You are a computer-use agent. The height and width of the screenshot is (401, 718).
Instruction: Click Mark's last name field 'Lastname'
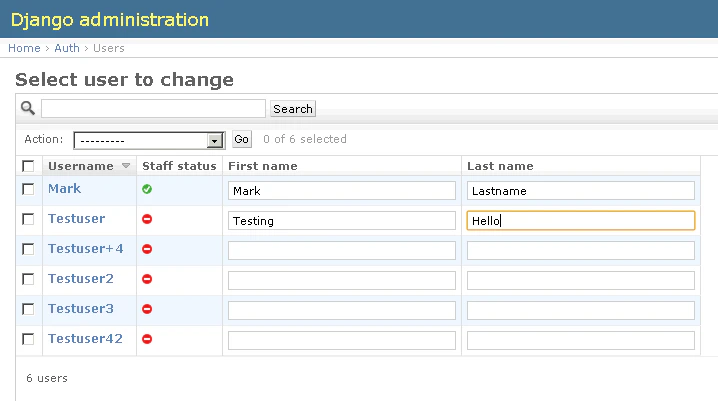pyautogui.click(x=581, y=190)
